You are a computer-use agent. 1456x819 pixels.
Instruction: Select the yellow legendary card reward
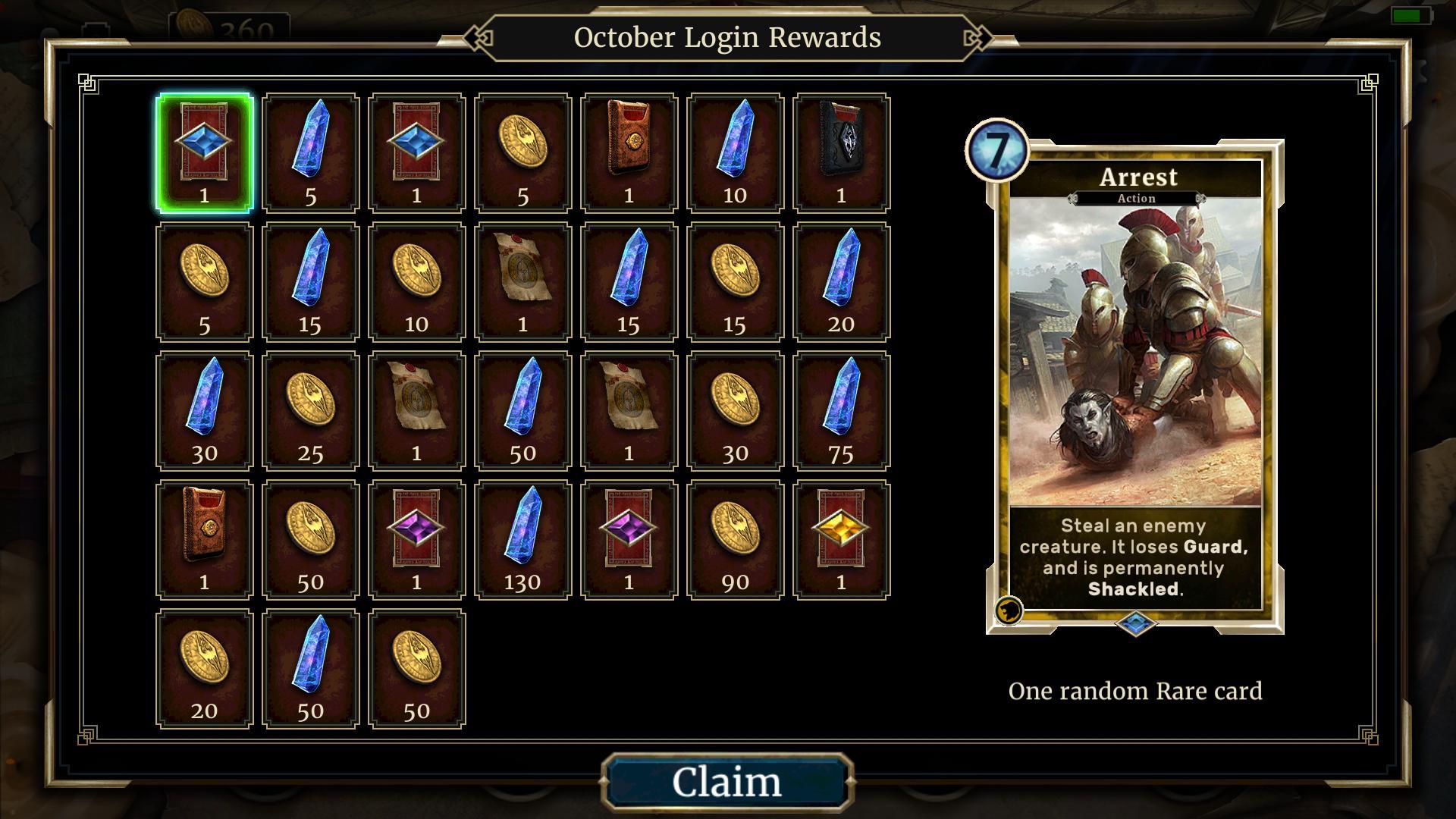coord(841,539)
